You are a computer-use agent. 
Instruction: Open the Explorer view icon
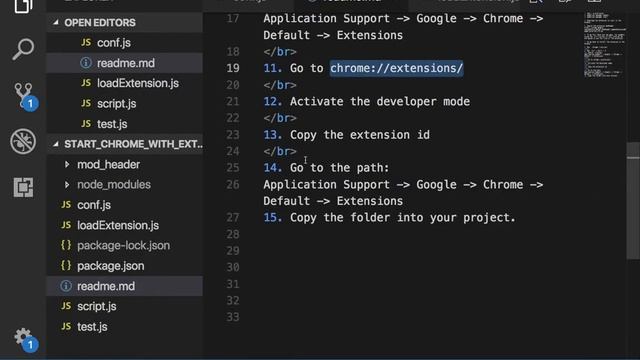click(23, 6)
